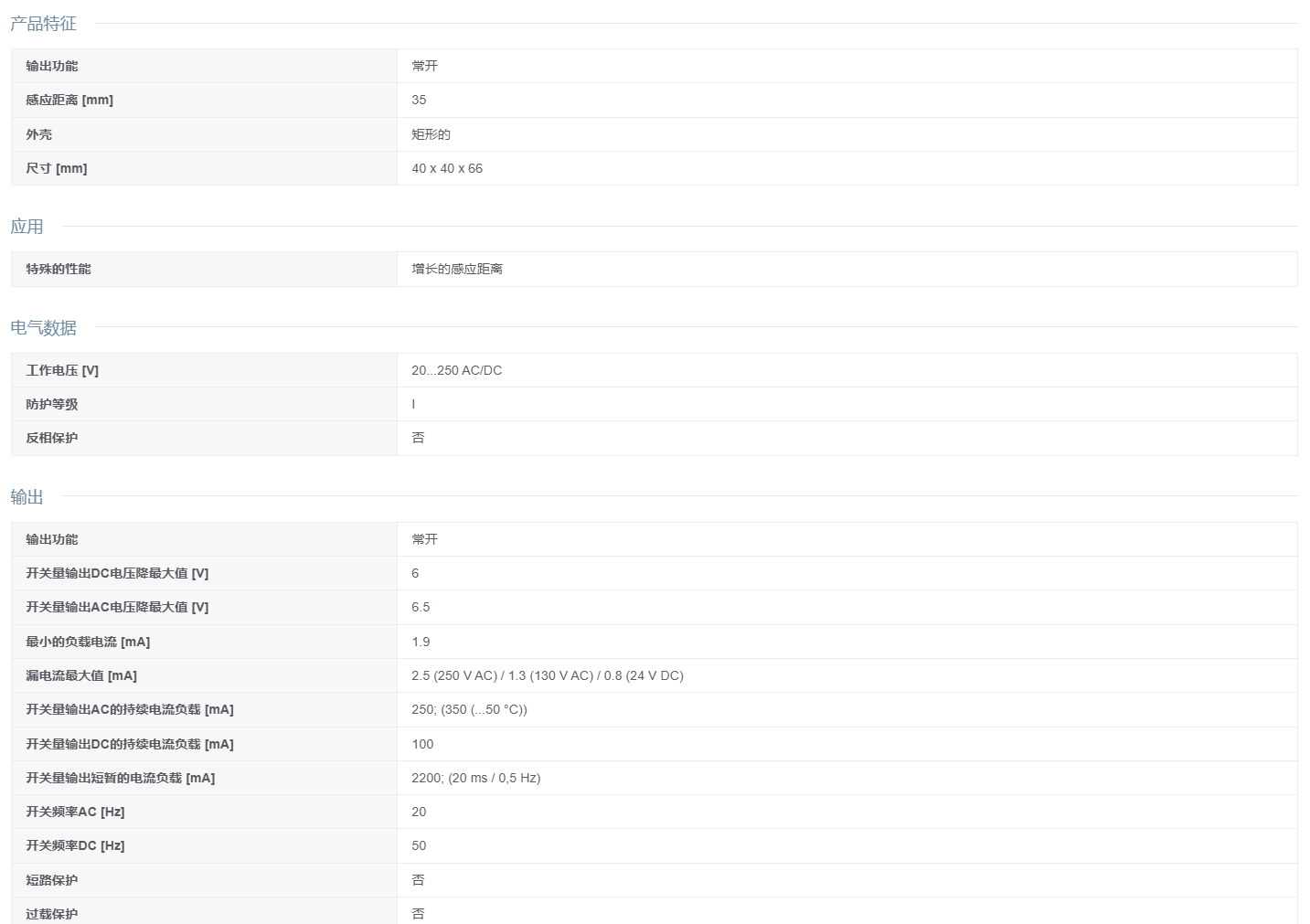
Task: Click the 防护等级 label
Action: coord(52,404)
